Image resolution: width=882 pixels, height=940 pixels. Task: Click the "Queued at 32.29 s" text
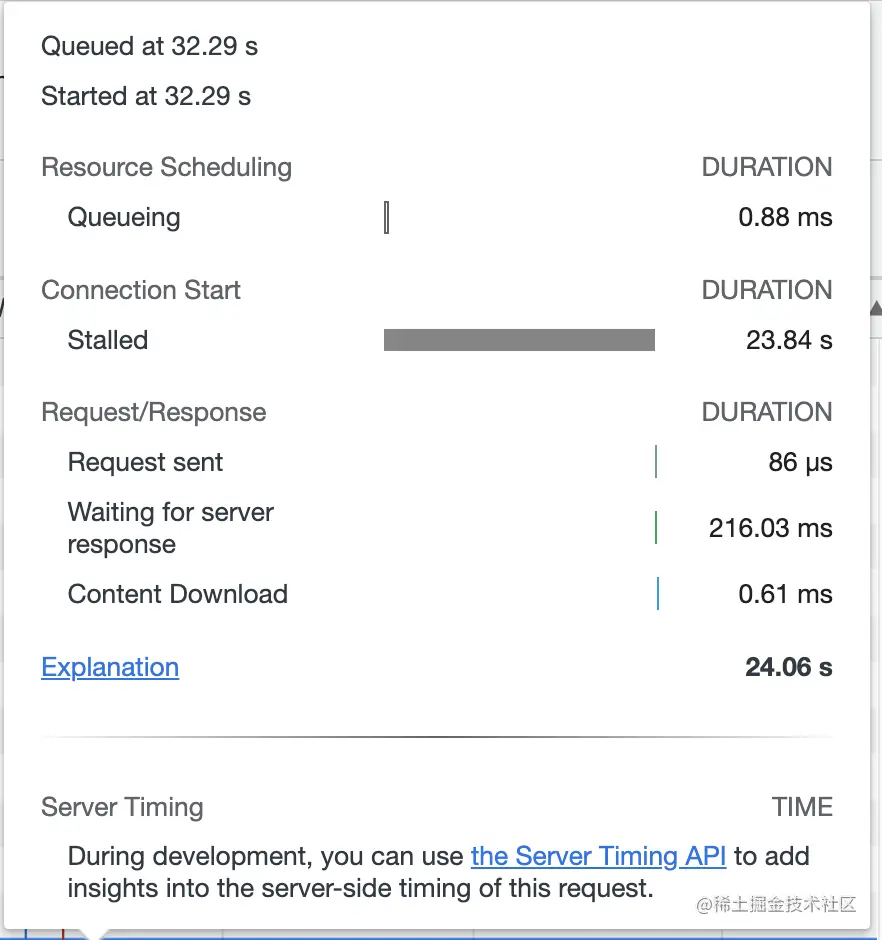pyautogui.click(x=149, y=46)
